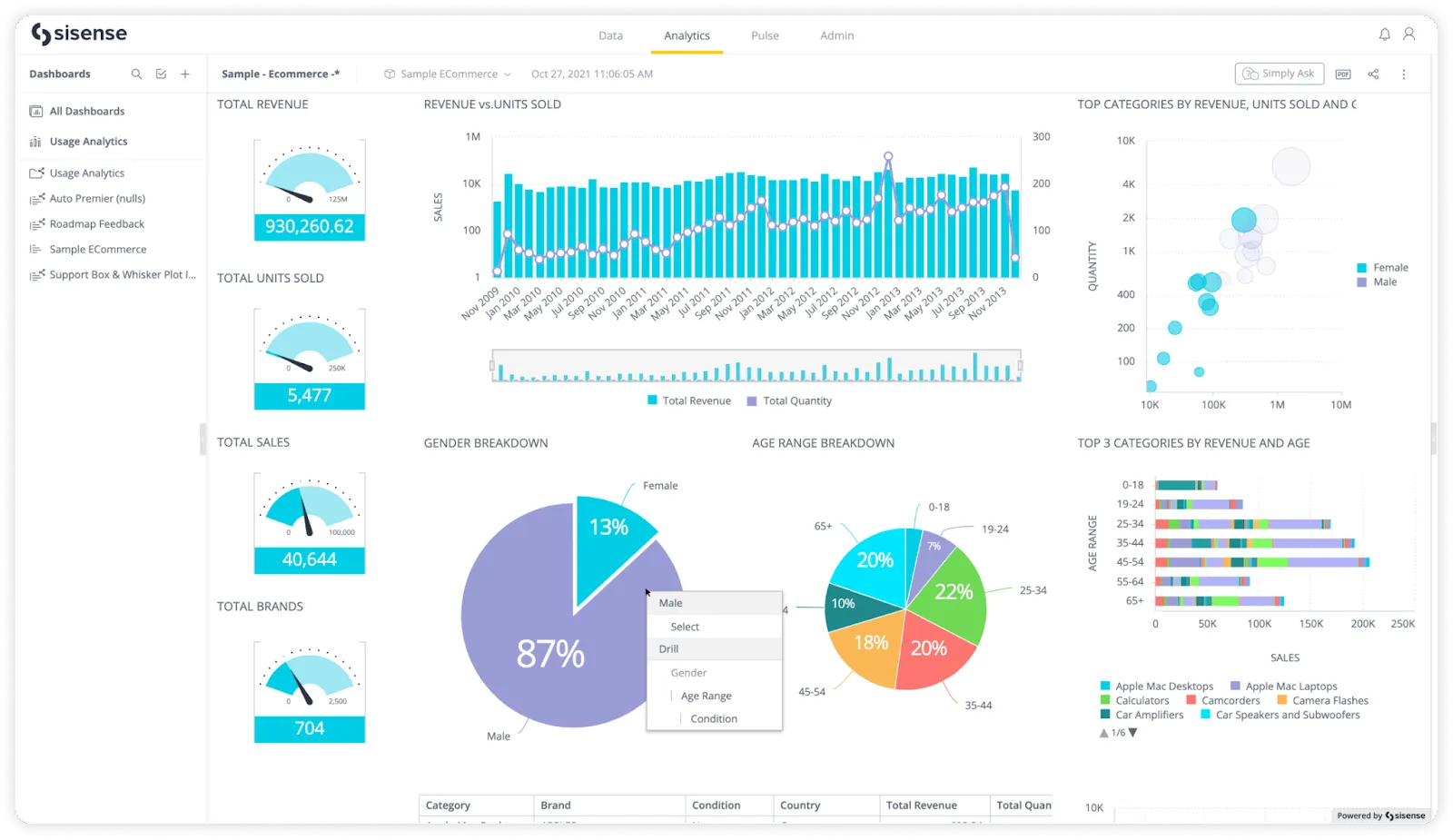Open Usage Analytics bold sidebar entry
The width and height of the screenshot is (1453, 840).
click(x=88, y=142)
